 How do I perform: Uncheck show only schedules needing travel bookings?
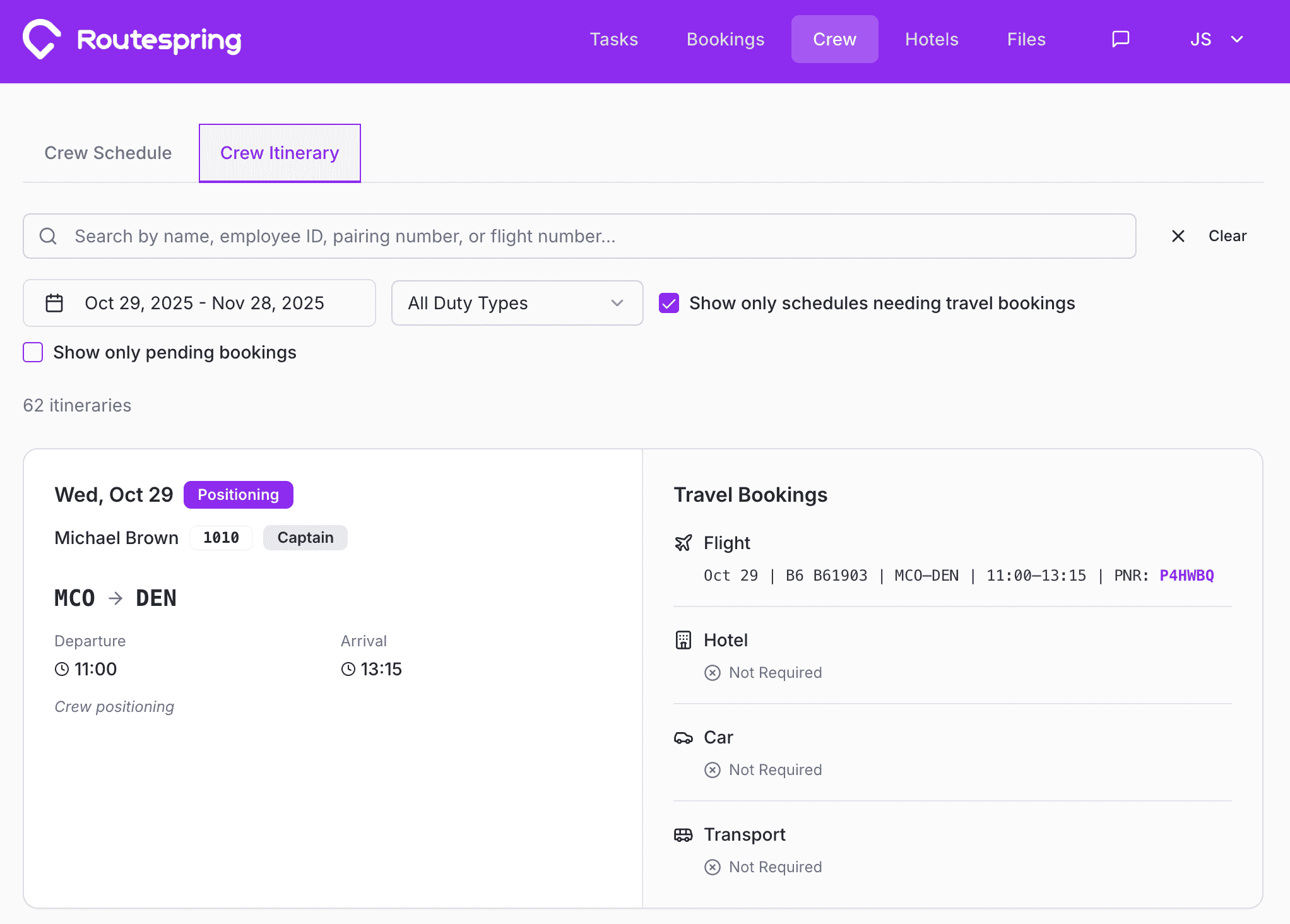(x=668, y=303)
